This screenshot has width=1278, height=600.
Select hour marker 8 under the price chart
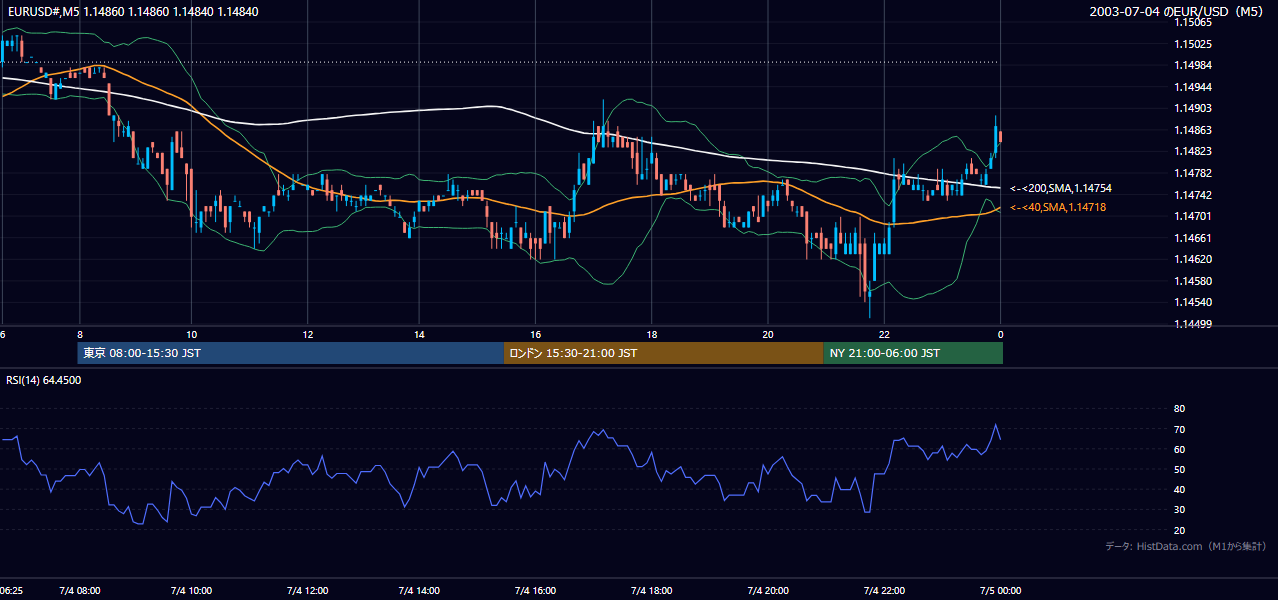tap(79, 335)
